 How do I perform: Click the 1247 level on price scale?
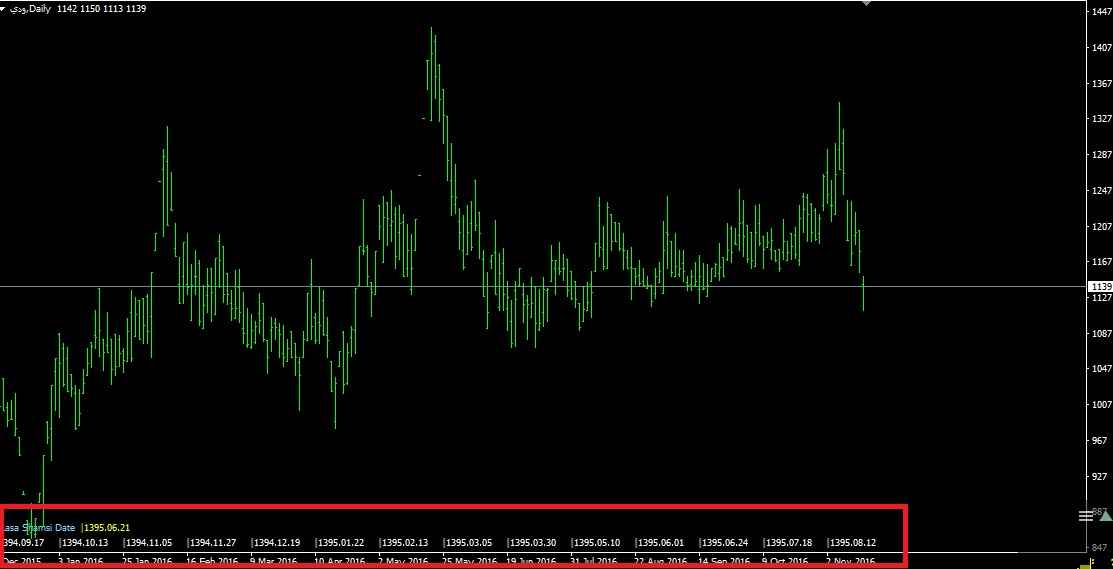click(x=1101, y=190)
